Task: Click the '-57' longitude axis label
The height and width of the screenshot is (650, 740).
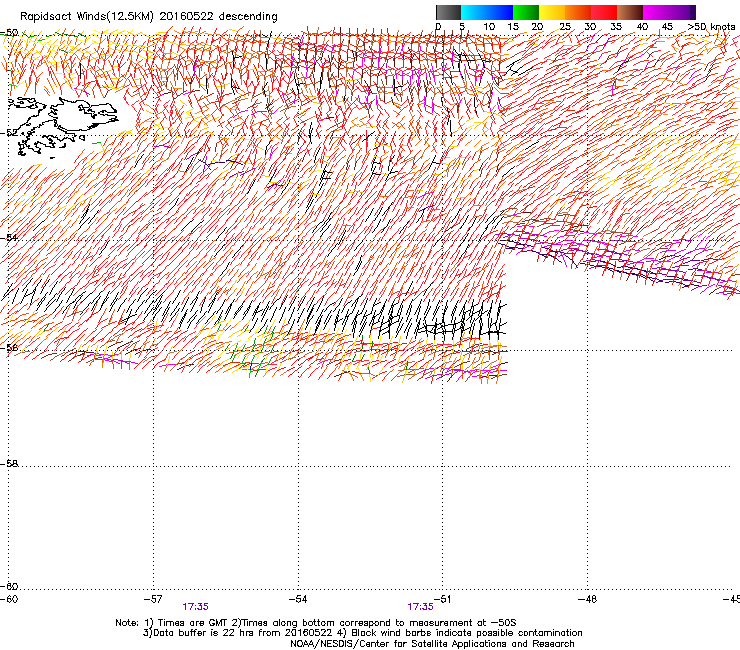Action: click(x=153, y=599)
